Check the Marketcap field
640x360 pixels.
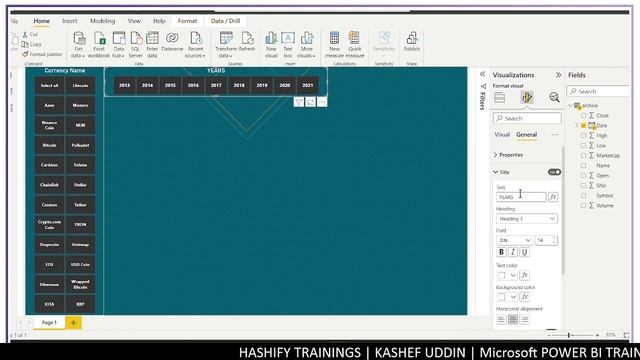coord(583,156)
